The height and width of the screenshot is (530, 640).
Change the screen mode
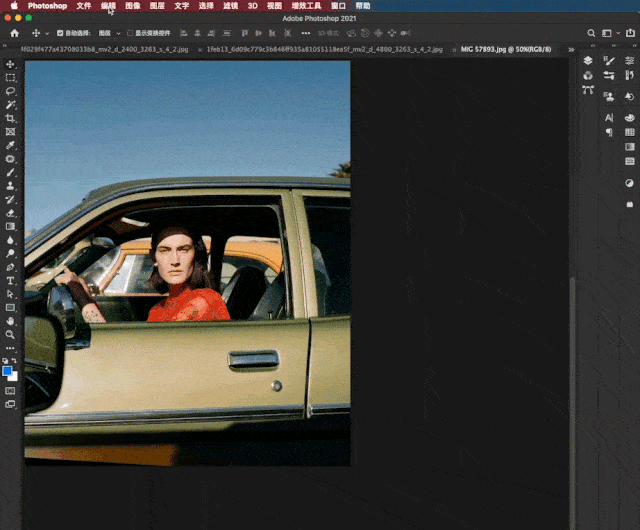click(x=10, y=404)
